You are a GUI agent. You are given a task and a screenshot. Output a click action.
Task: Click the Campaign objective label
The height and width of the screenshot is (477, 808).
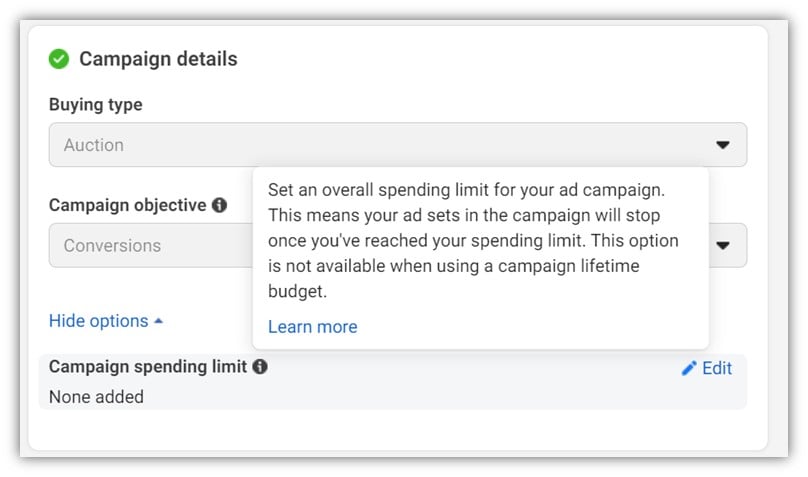pos(127,205)
